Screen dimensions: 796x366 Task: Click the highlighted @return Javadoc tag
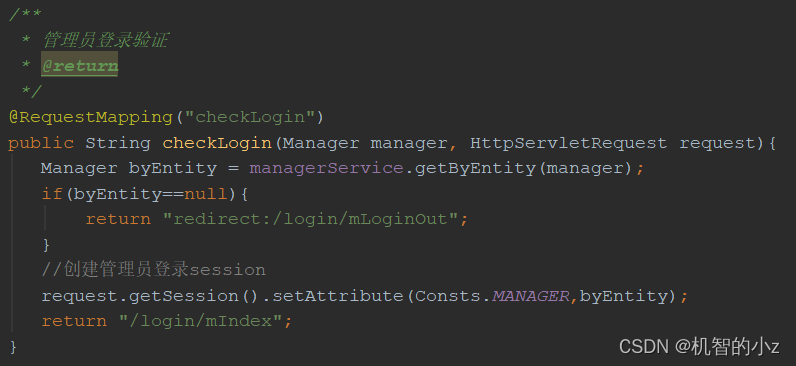pos(80,65)
